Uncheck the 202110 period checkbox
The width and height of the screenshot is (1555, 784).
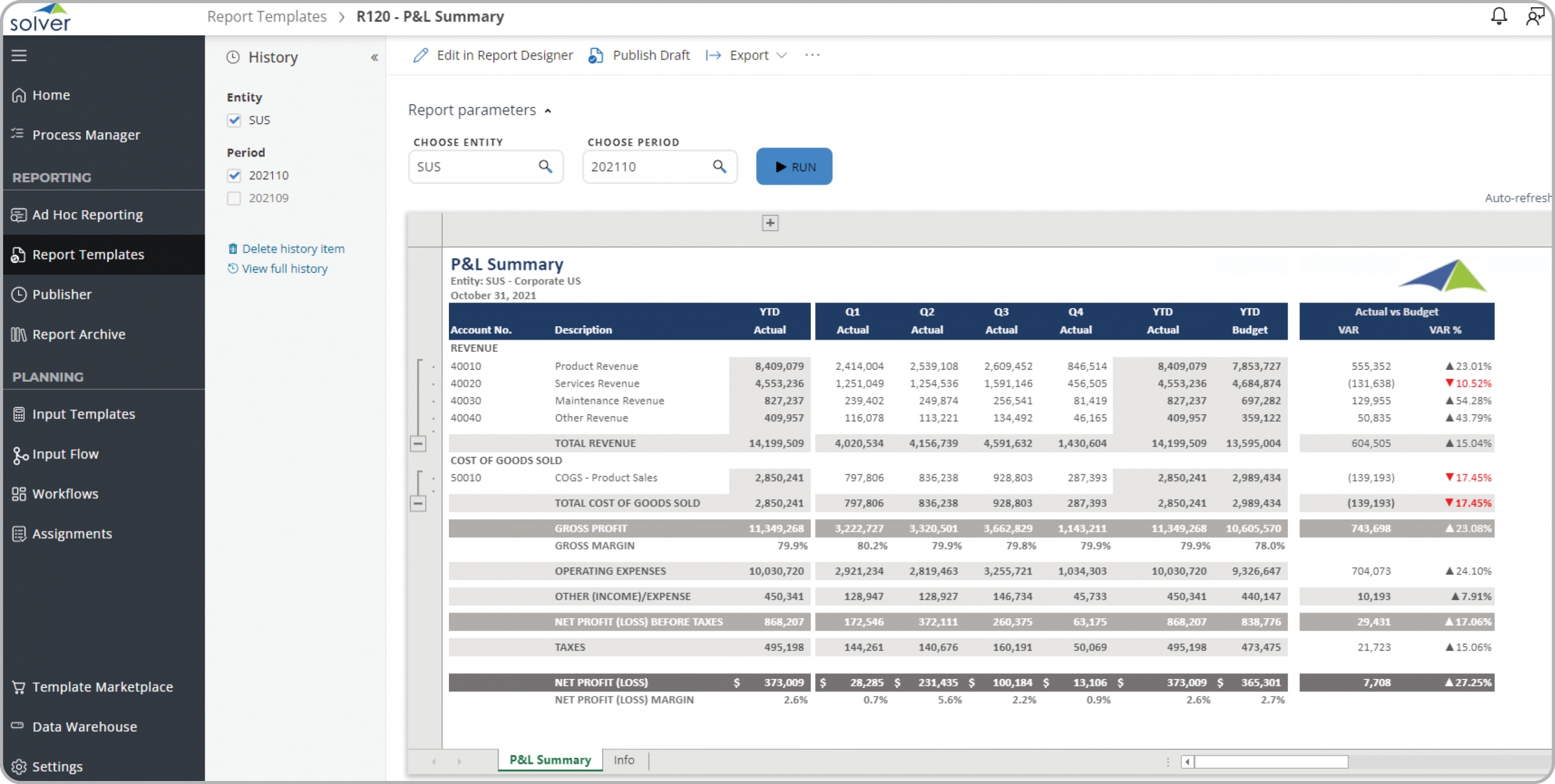[x=234, y=176]
